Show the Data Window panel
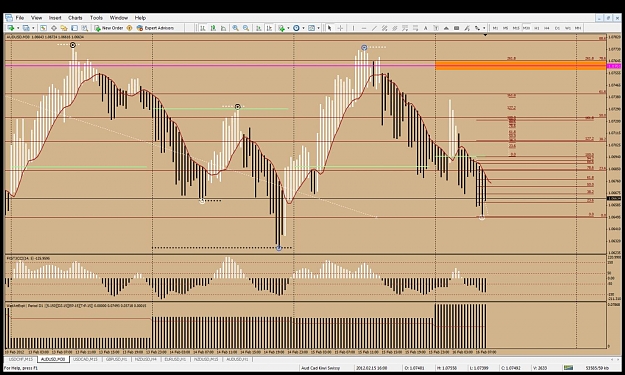The image size is (625, 375). tap(53, 28)
